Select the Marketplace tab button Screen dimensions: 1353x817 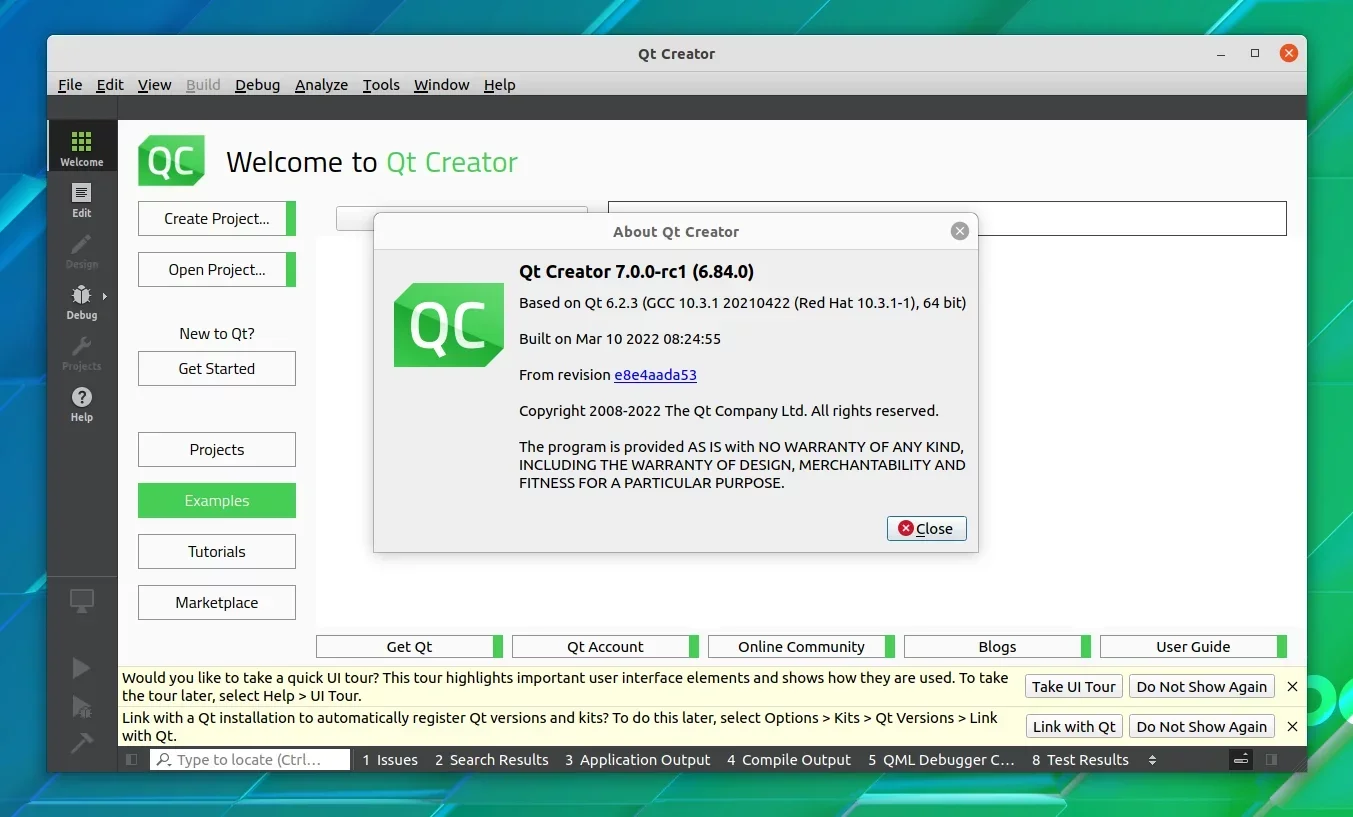[x=217, y=603]
